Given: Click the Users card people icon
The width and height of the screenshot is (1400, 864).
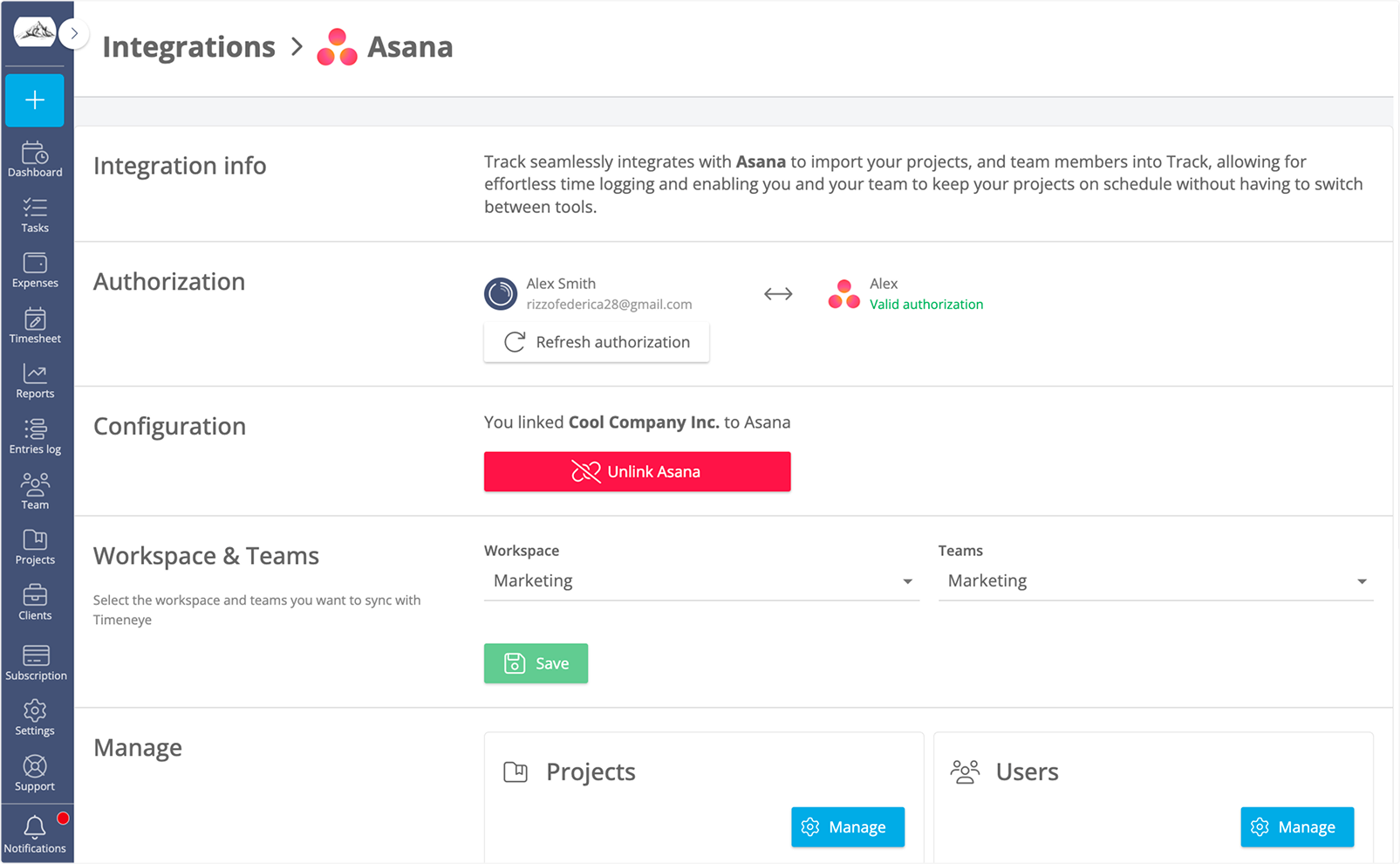Looking at the screenshot, I should pyautogui.click(x=965, y=772).
